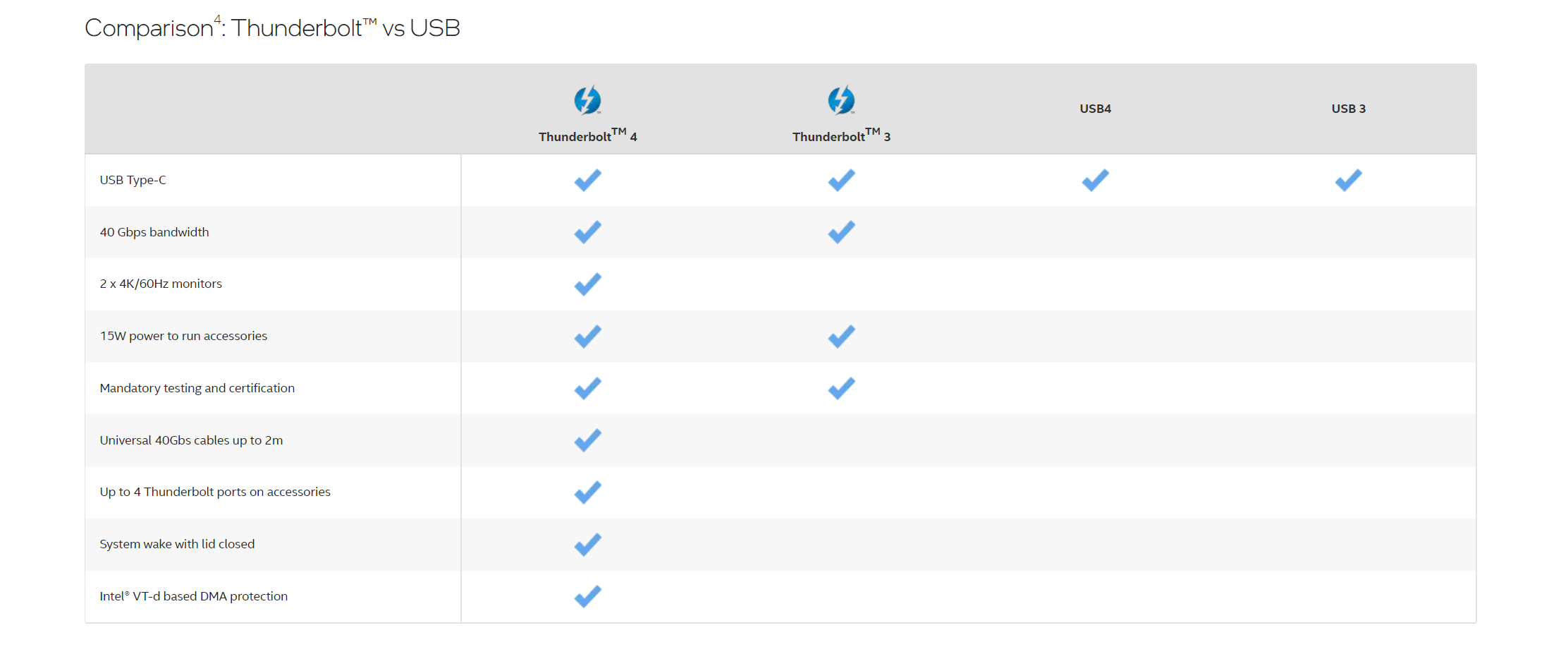
Task: Click Mandatory testing checkmark under Thunderbolt 4
Action: click(x=587, y=388)
